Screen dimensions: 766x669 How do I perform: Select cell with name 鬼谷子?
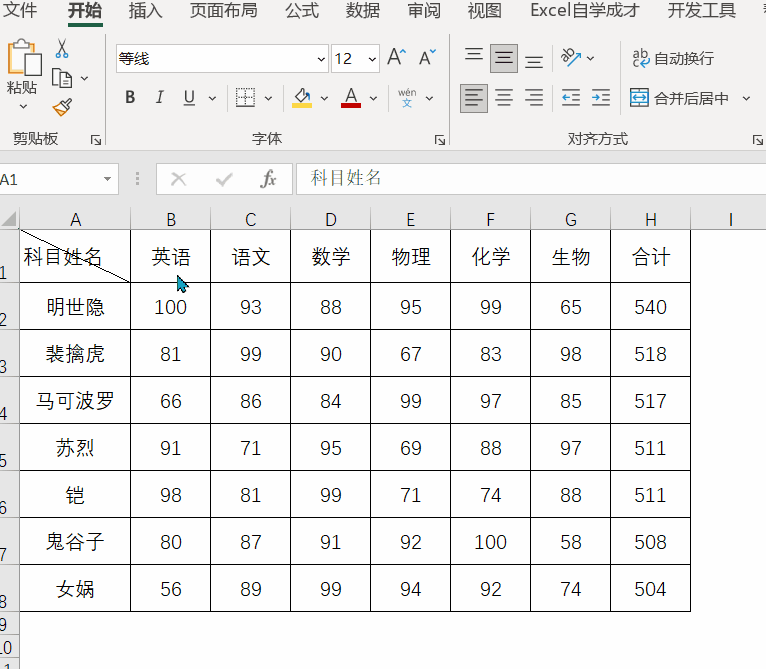click(x=75, y=541)
